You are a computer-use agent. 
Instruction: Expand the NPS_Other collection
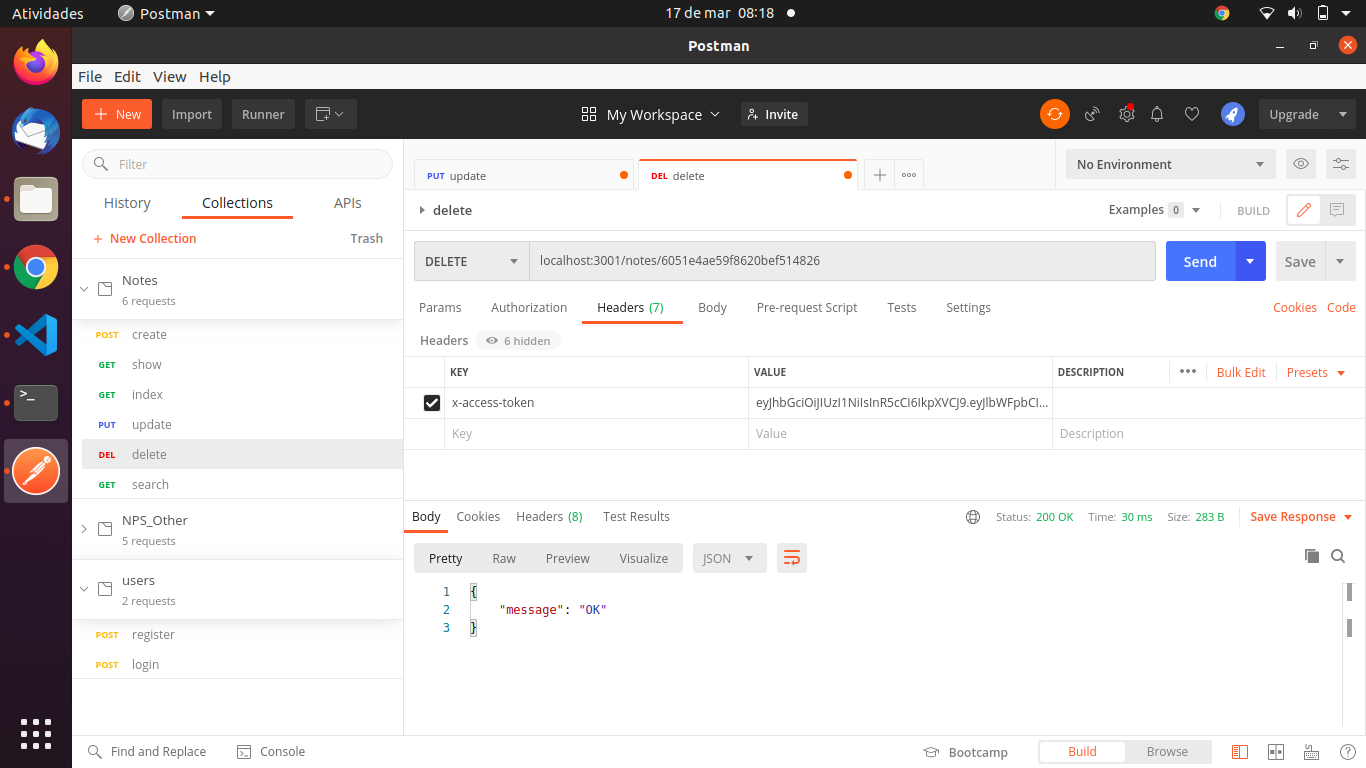point(85,529)
